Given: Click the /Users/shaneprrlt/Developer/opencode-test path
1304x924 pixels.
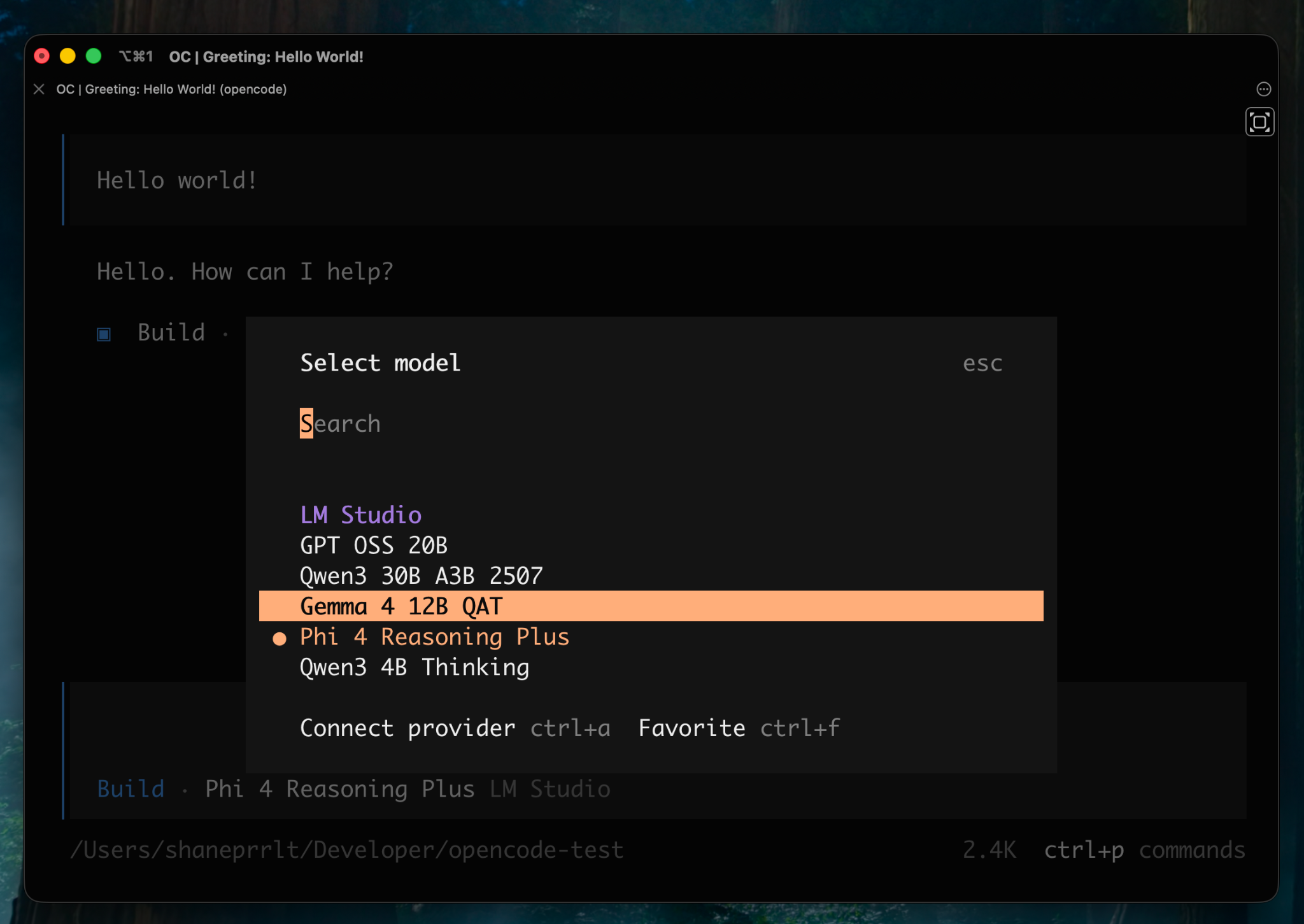Looking at the screenshot, I should tap(347, 850).
